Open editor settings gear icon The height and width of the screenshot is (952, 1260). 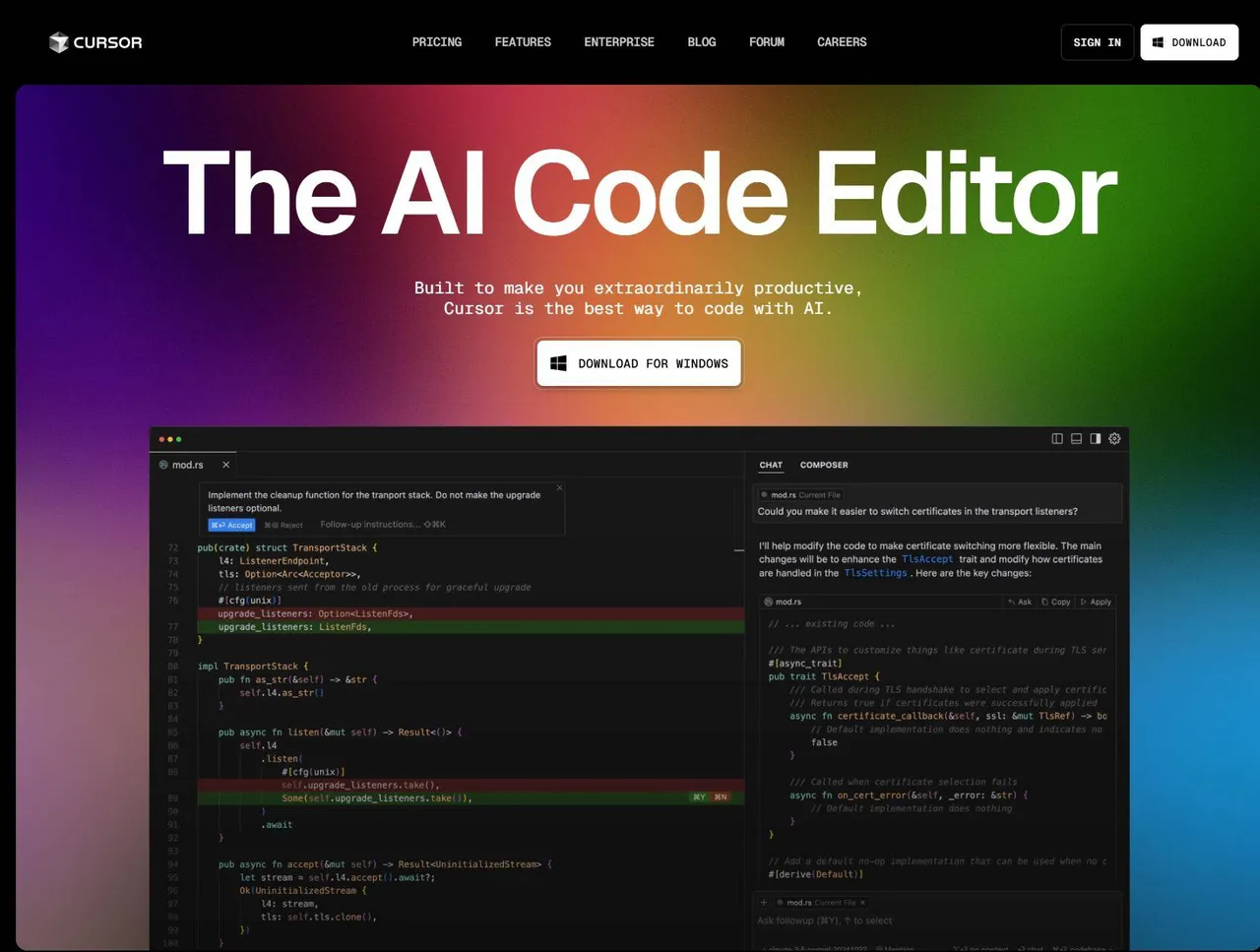pyautogui.click(x=1114, y=439)
